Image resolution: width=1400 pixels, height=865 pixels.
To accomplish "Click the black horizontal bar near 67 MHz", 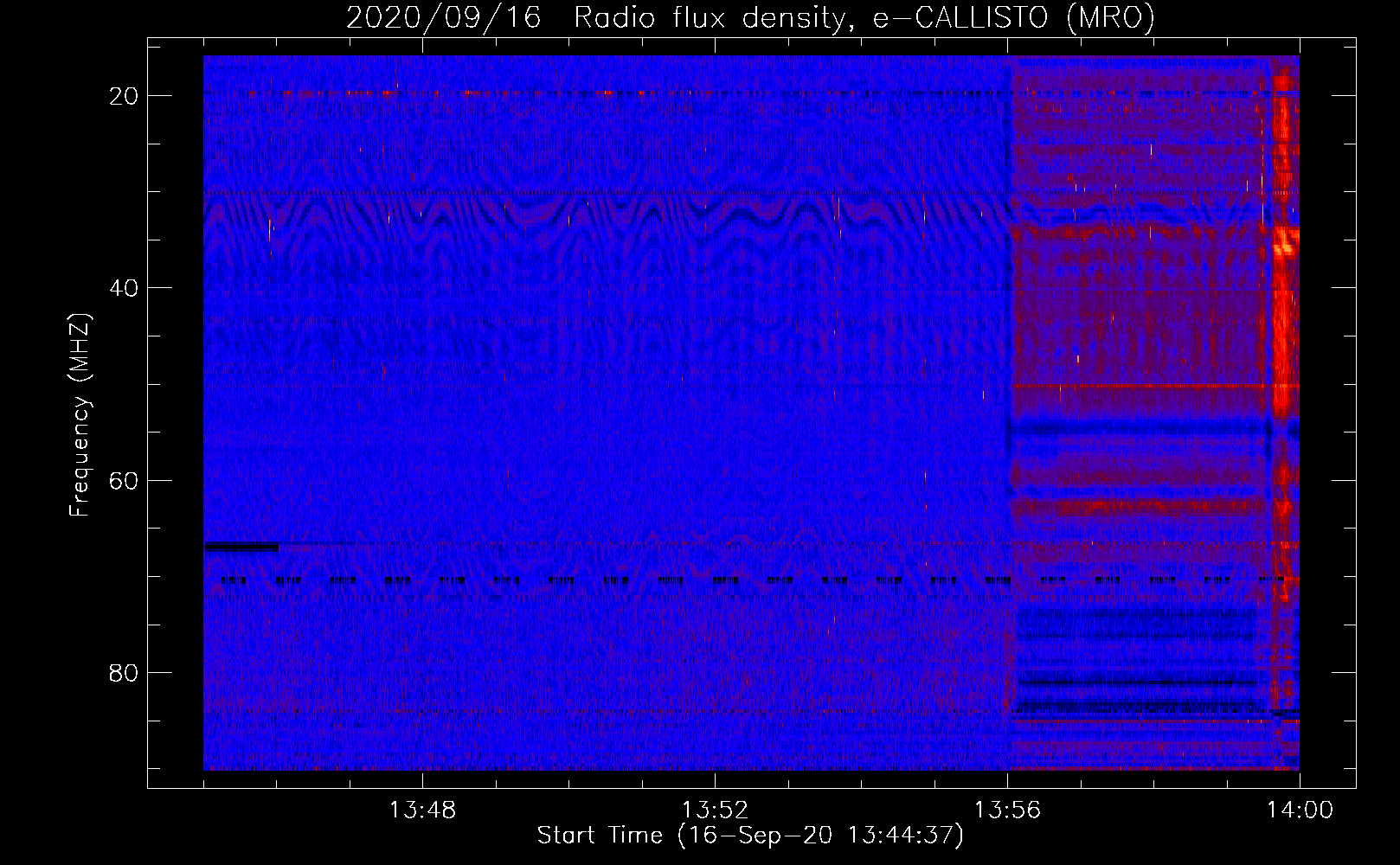I will click(241, 547).
